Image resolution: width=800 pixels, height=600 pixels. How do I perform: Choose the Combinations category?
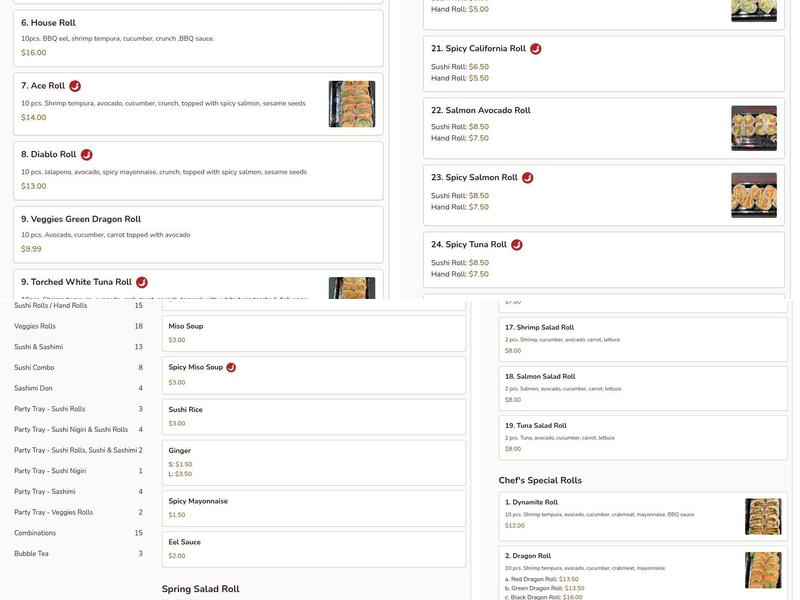35,533
